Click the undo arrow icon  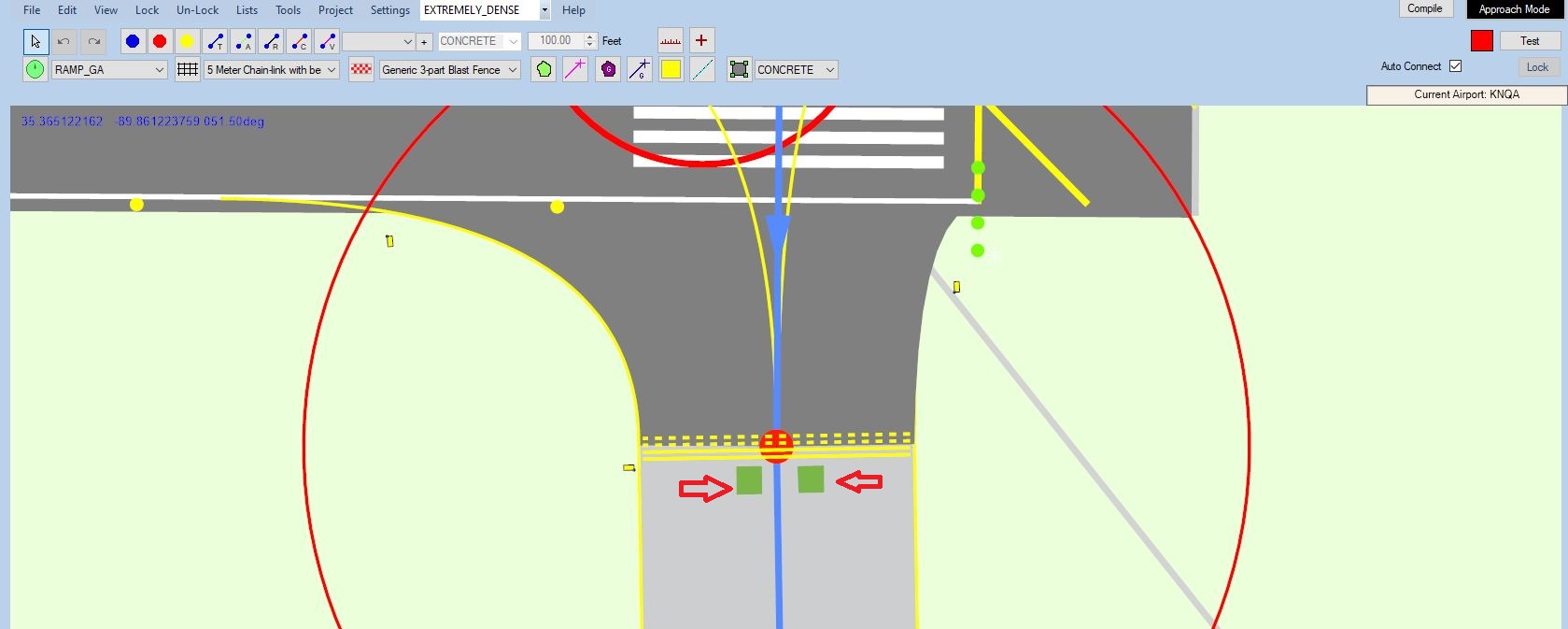click(64, 41)
